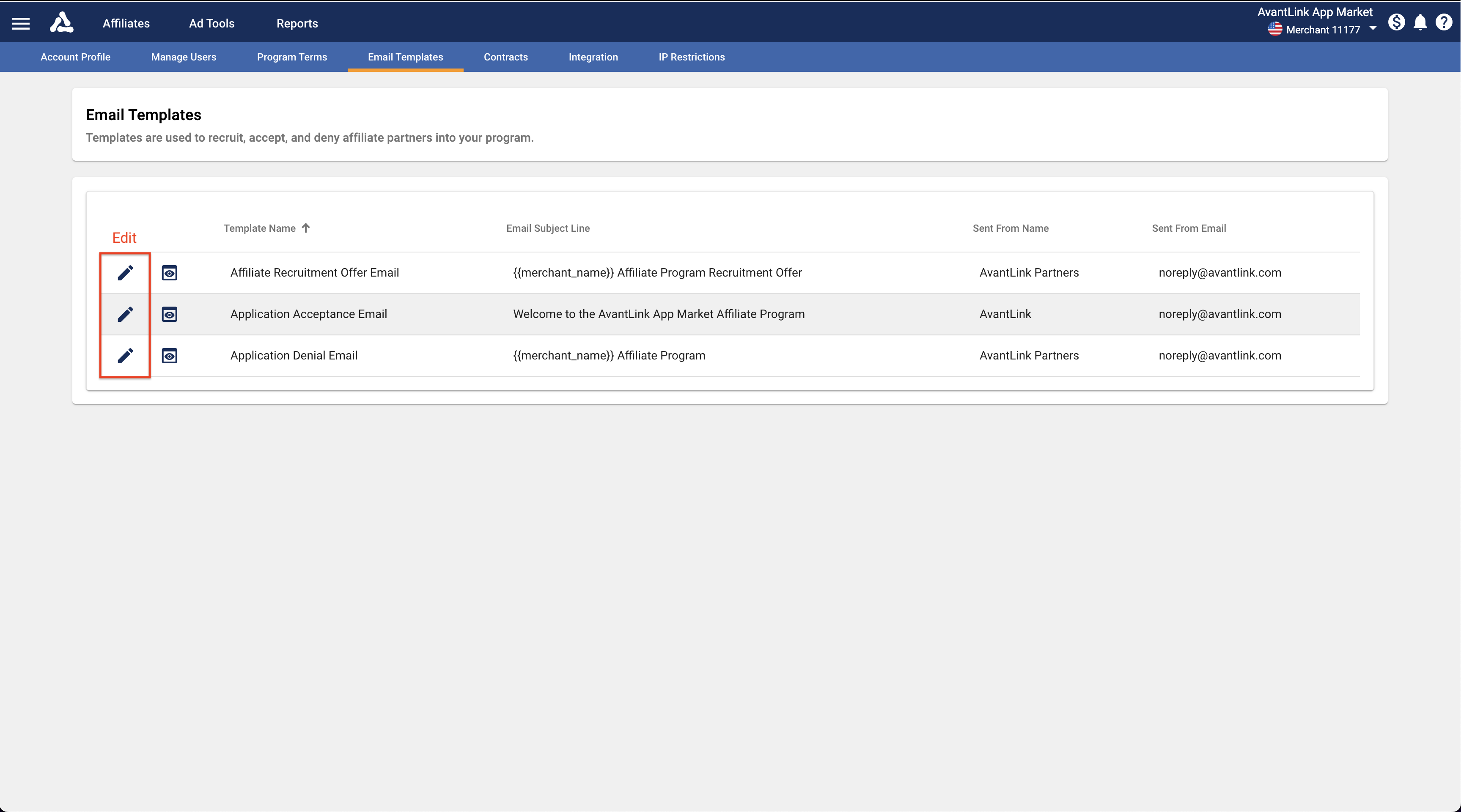Open the hamburger navigation menu
The image size is (1461, 812).
(x=21, y=23)
